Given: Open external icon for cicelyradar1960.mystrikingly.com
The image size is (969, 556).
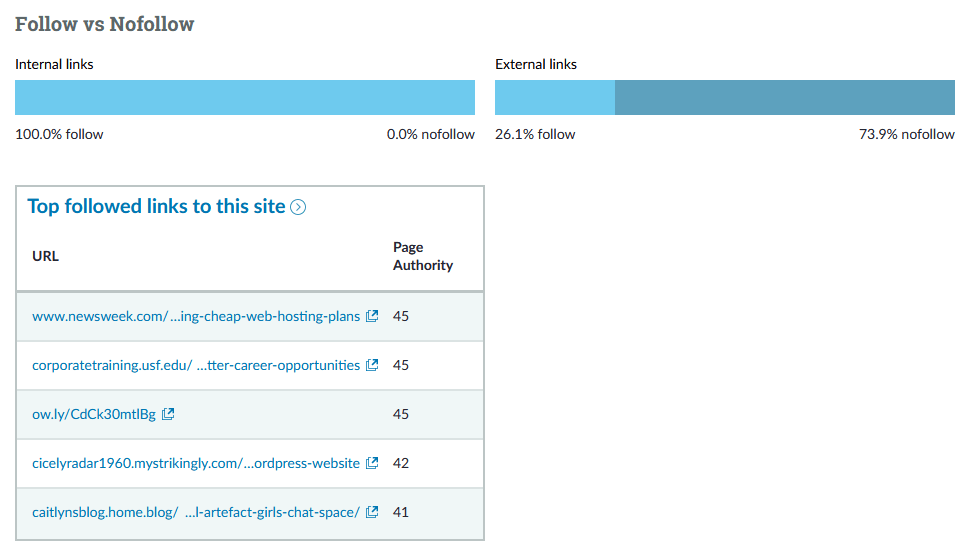Looking at the screenshot, I should tap(372, 463).
